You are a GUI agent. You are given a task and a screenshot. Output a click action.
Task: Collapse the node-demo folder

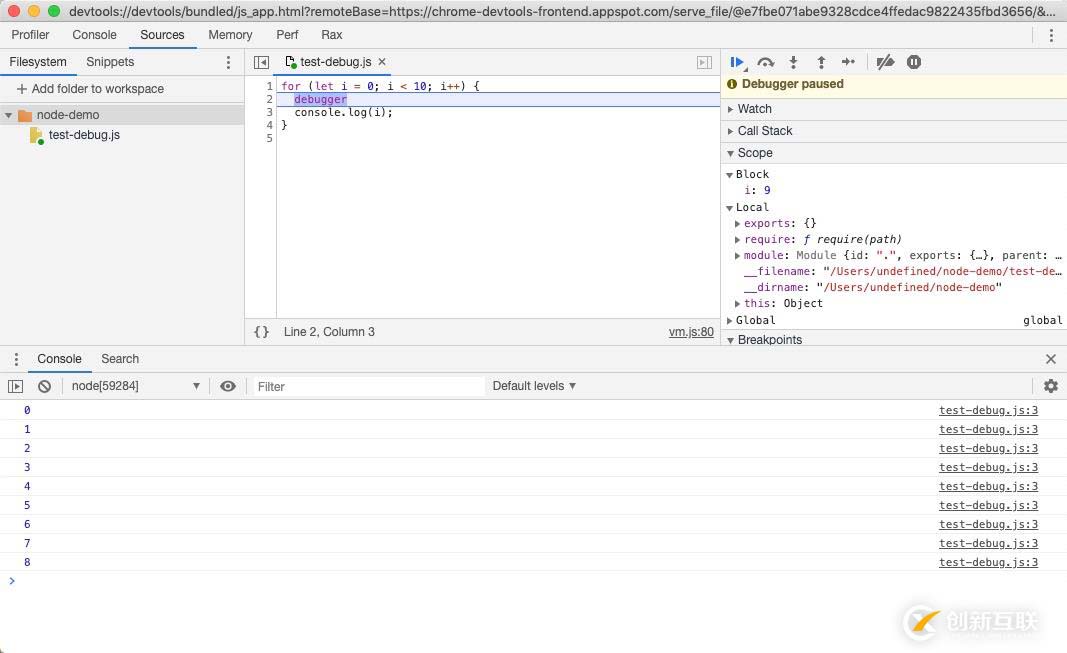(x=9, y=115)
